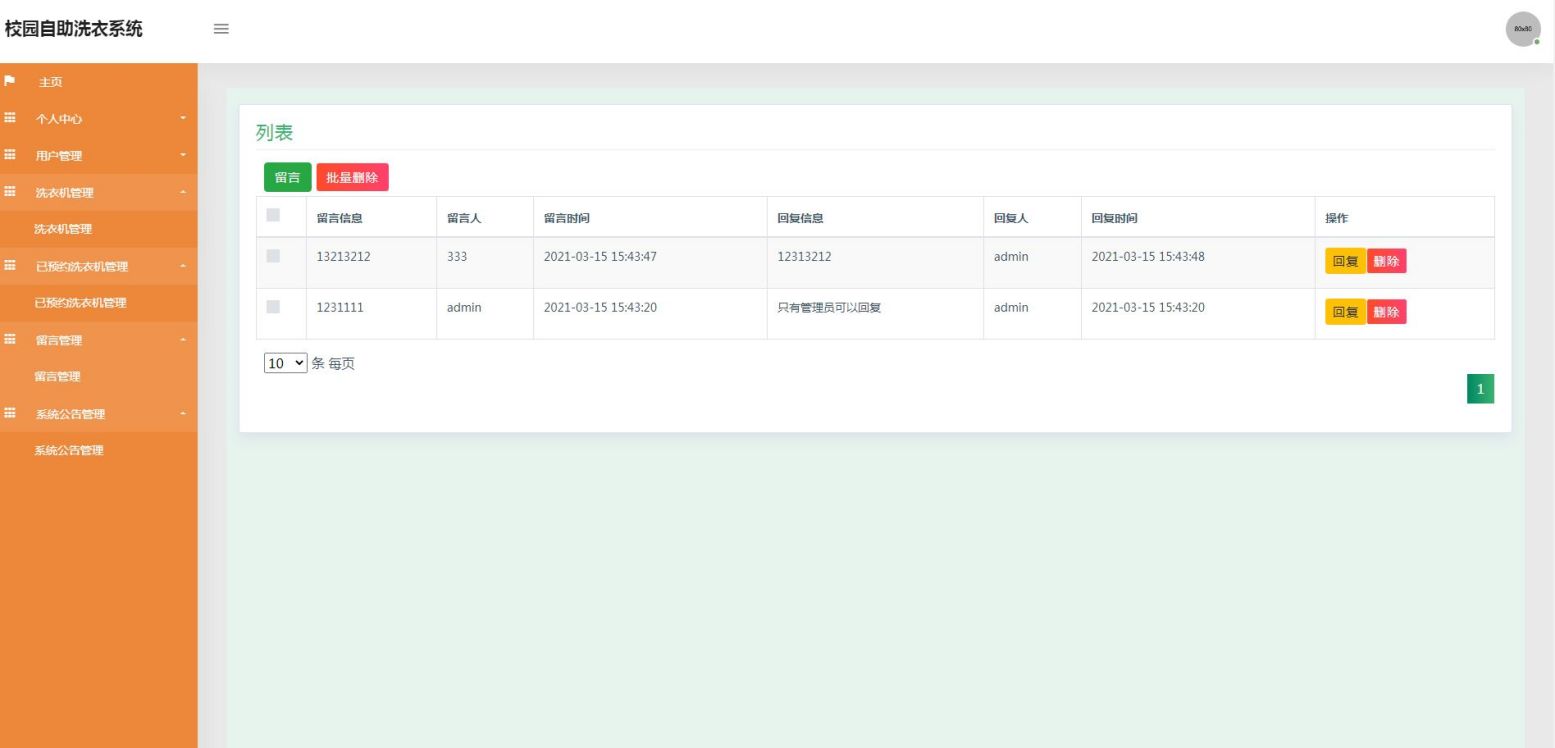Check the row checkbox for message 13213212
The image size is (1555, 748).
tap(273, 256)
